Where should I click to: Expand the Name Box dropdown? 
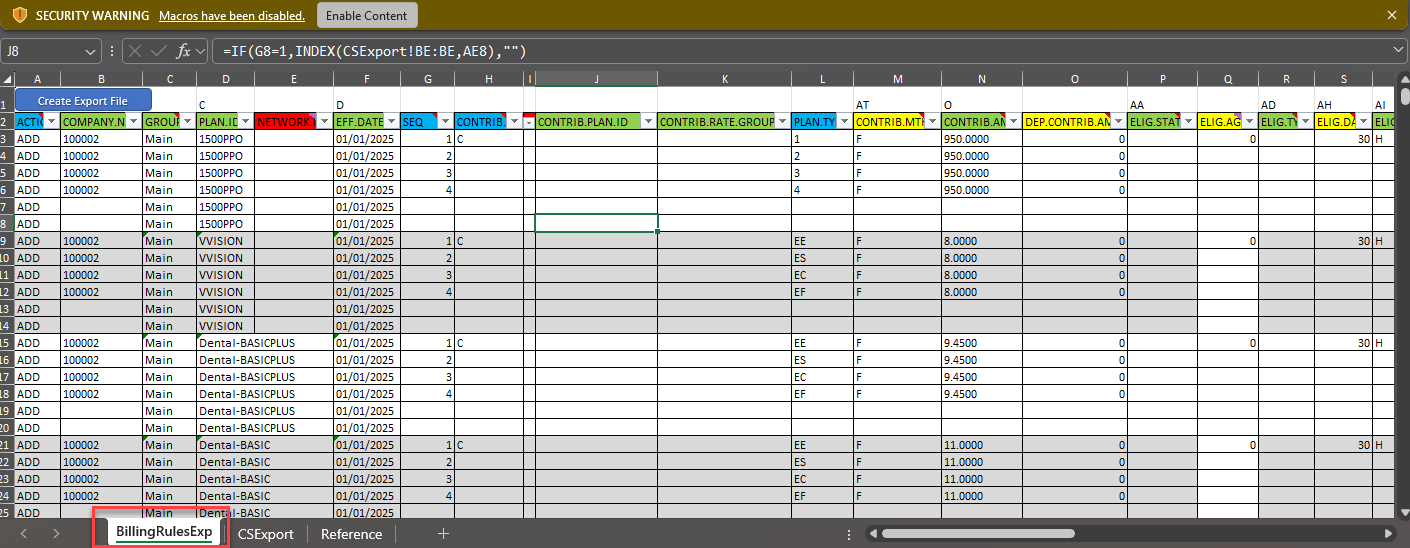point(92,51)
